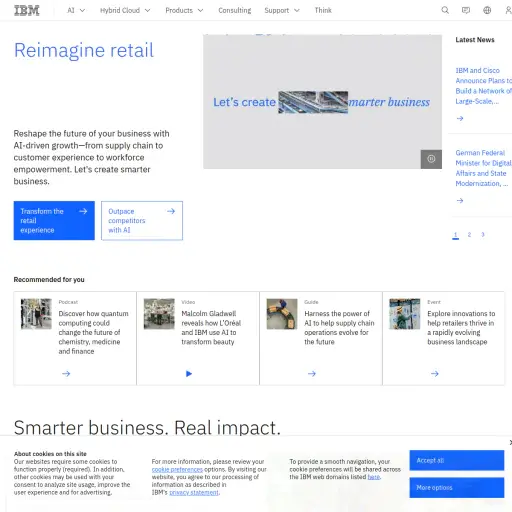Expand the Products menu
This screenshot has width=512, height=512.
click(184, 10)
